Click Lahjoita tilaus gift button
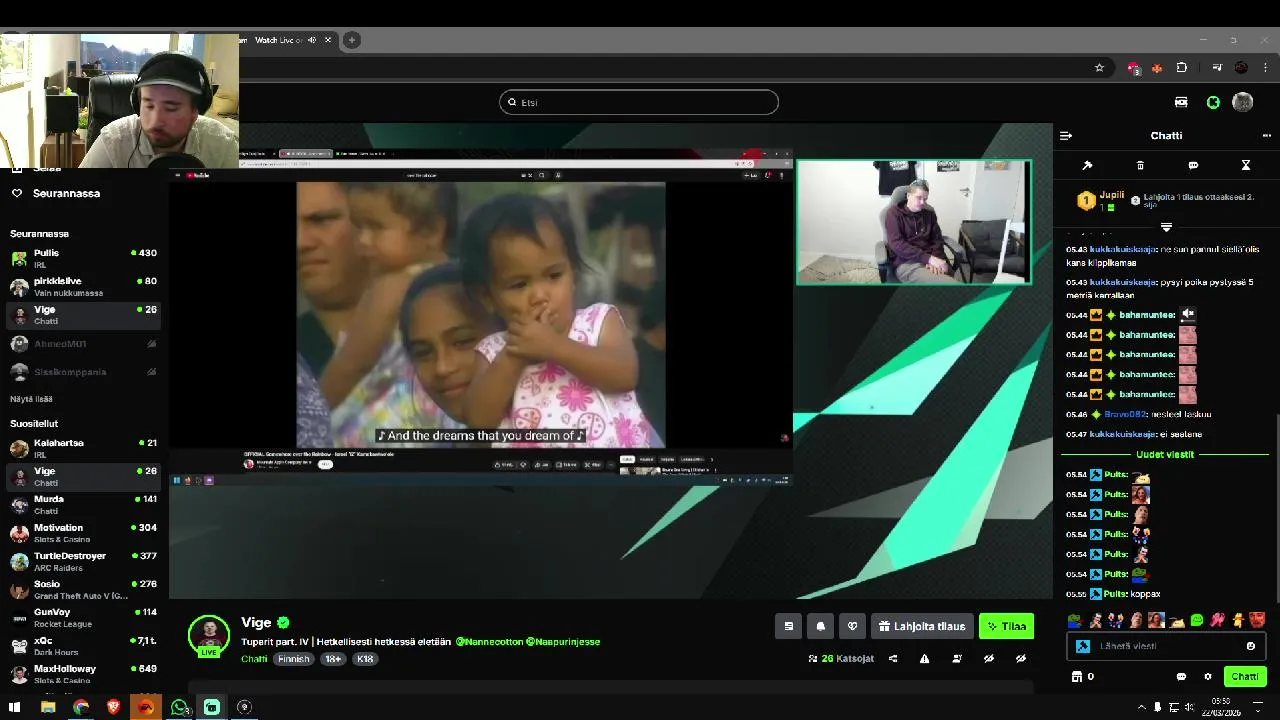The height and width of the screenshot is (720, 1280). 922,626
